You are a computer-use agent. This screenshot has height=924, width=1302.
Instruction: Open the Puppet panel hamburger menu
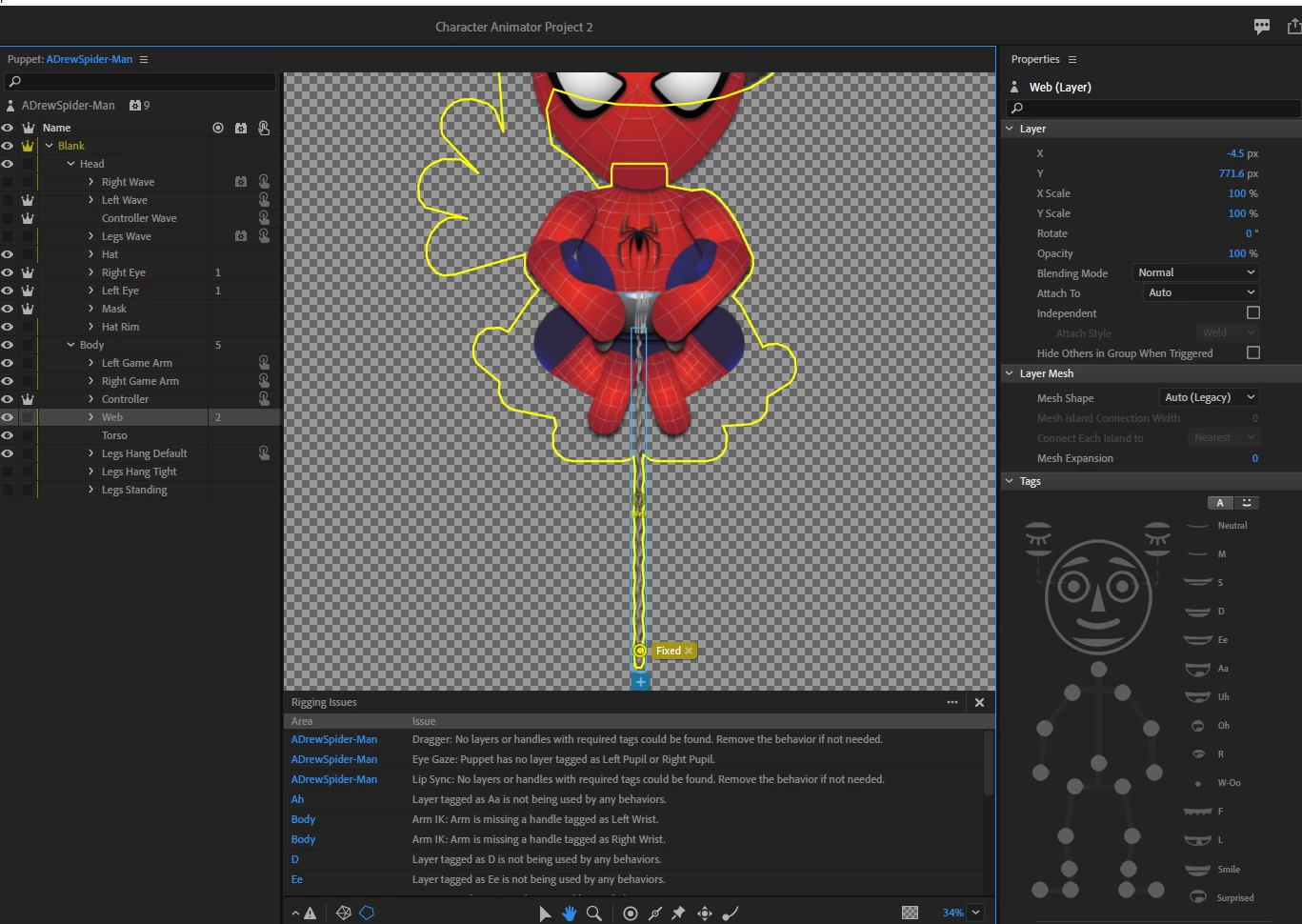point(144,59)
